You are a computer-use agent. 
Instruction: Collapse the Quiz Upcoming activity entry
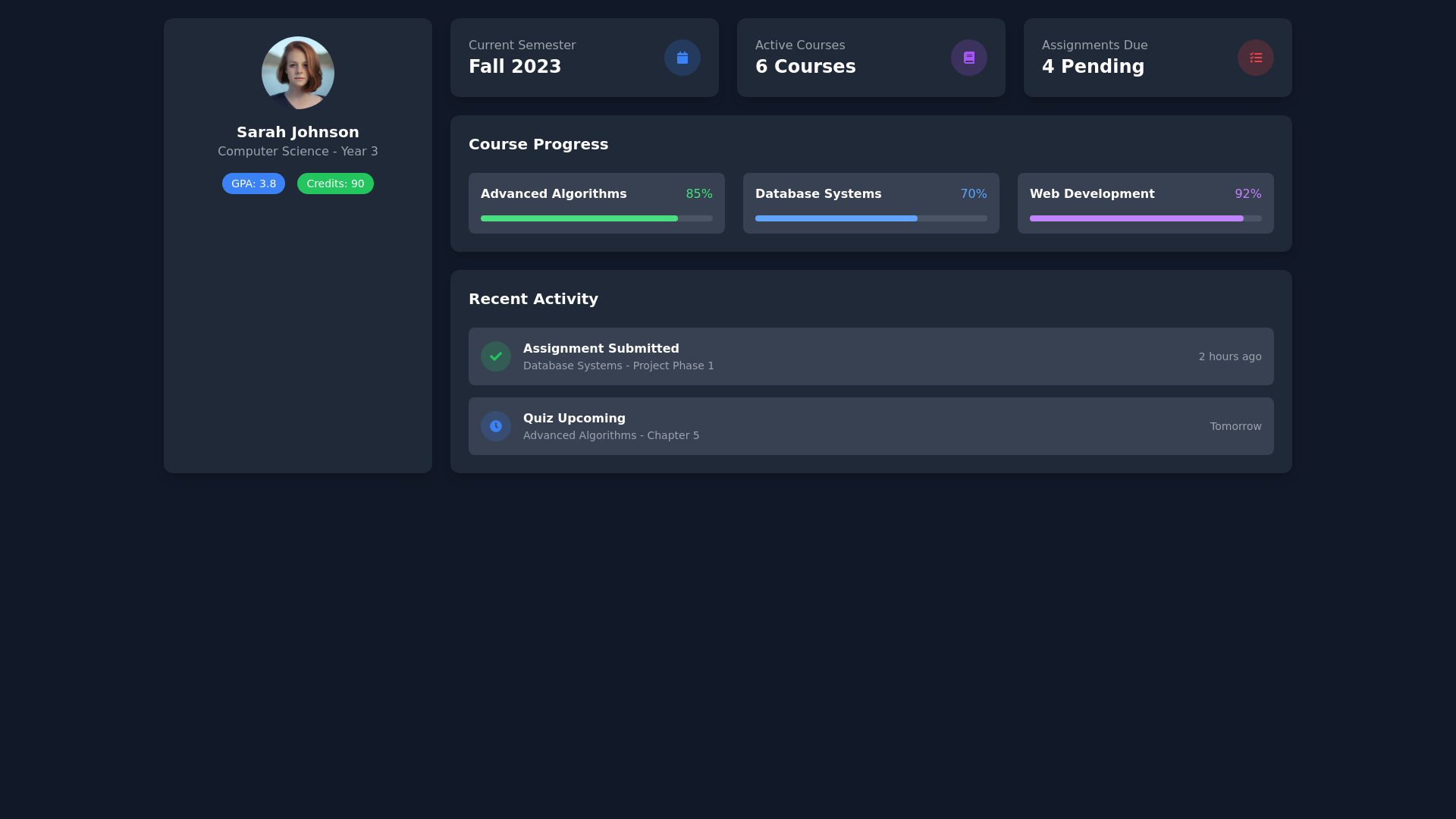coord(871,425)
